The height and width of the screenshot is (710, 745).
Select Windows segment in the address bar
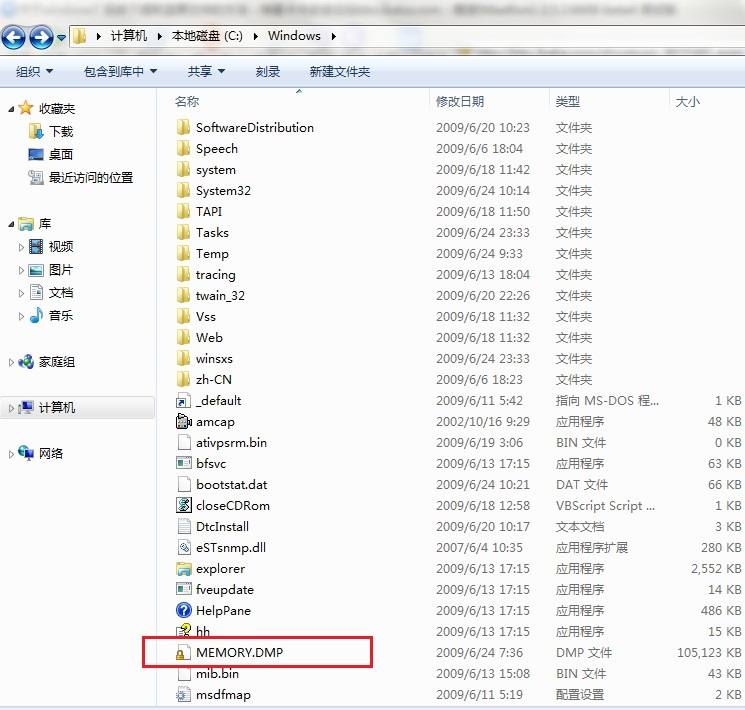(294, 36)
